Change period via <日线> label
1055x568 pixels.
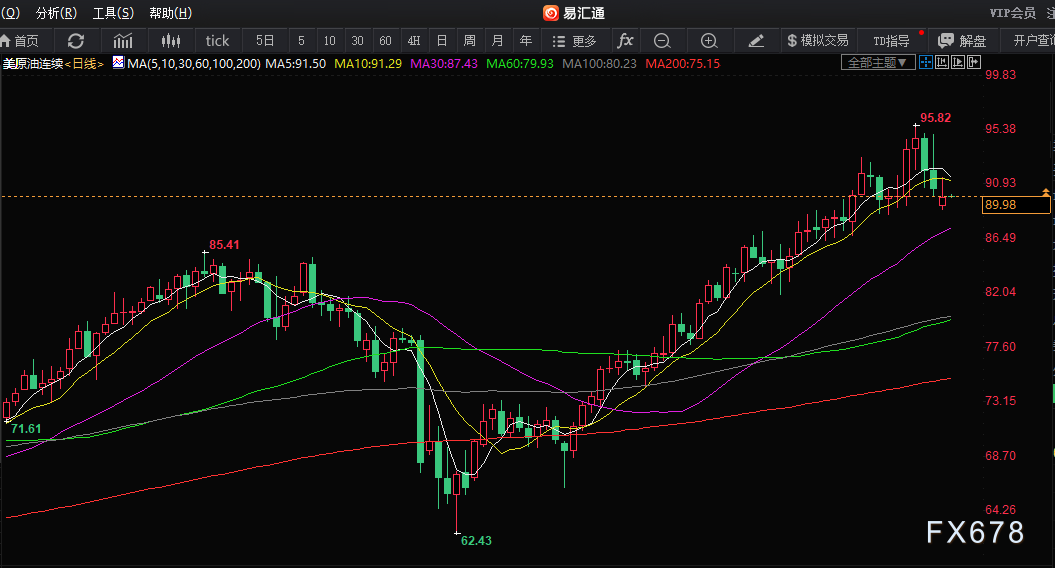[85, 63]
